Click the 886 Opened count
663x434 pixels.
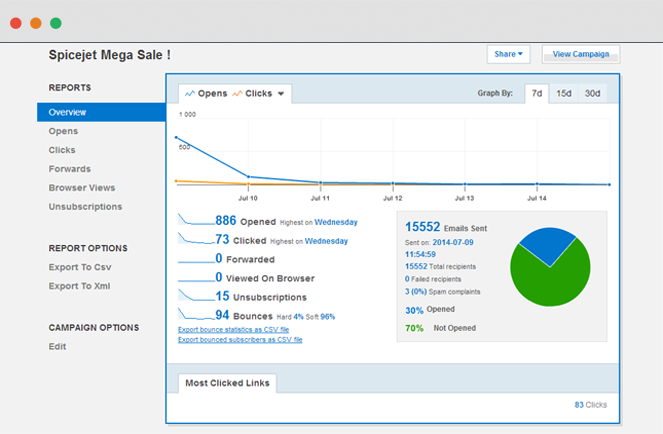226,220
